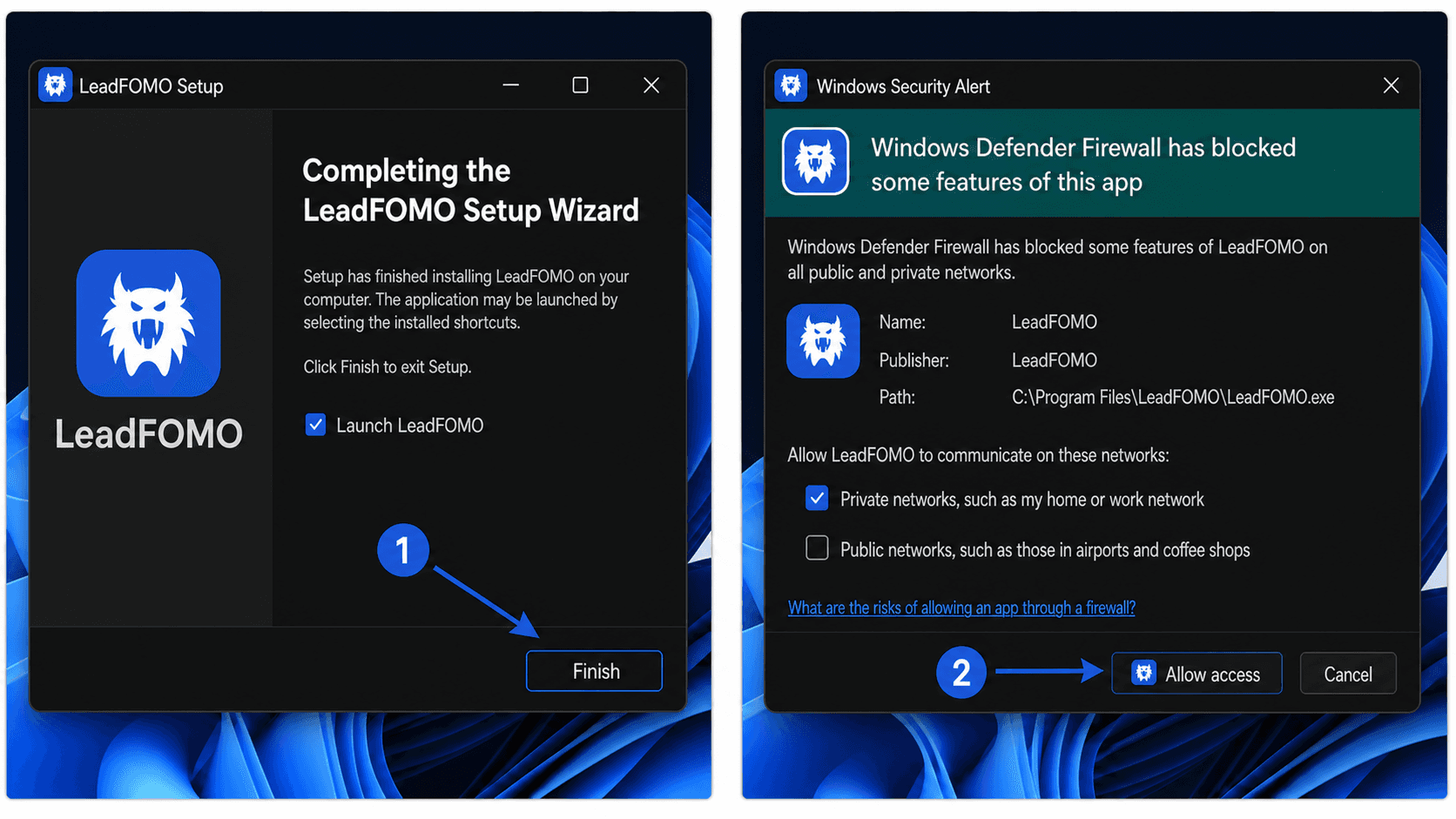The image size is (1456, 819).
Task: Click Cancel in Windows Security Alert
Action: pos(1348,674)
